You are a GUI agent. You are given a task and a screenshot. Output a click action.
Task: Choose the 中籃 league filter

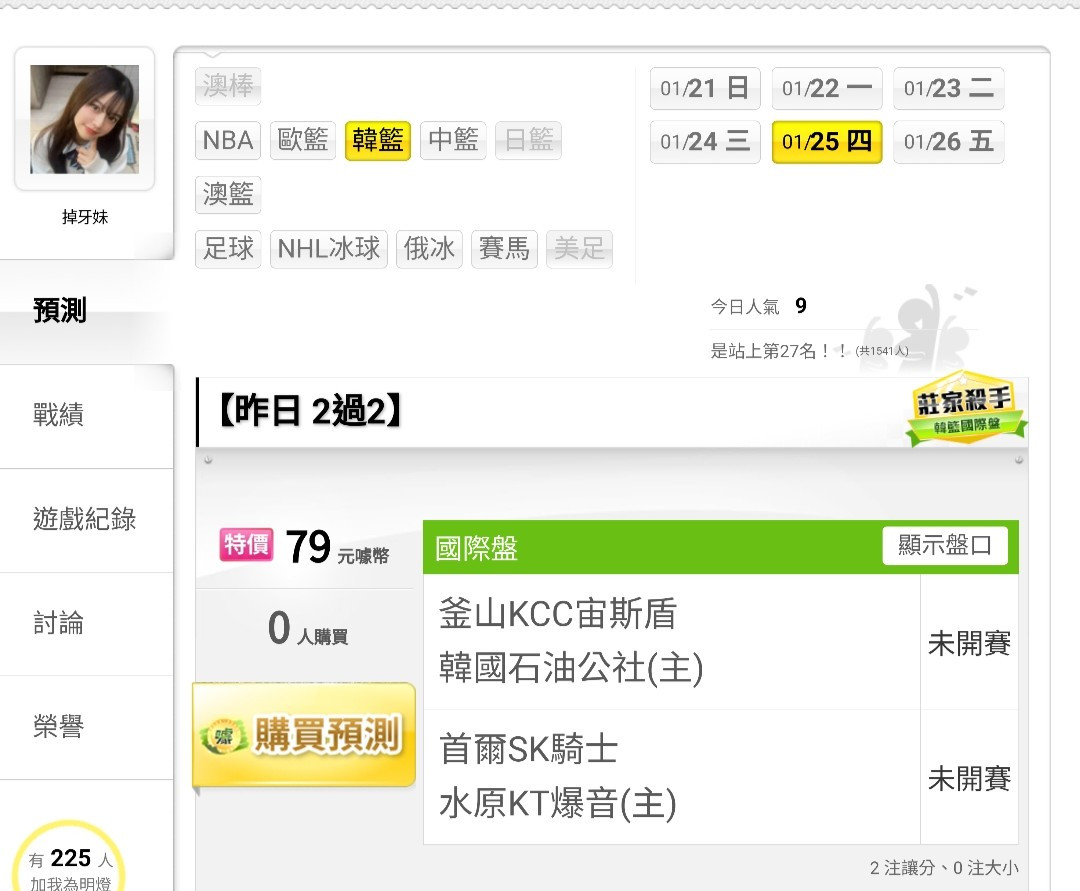453,140
